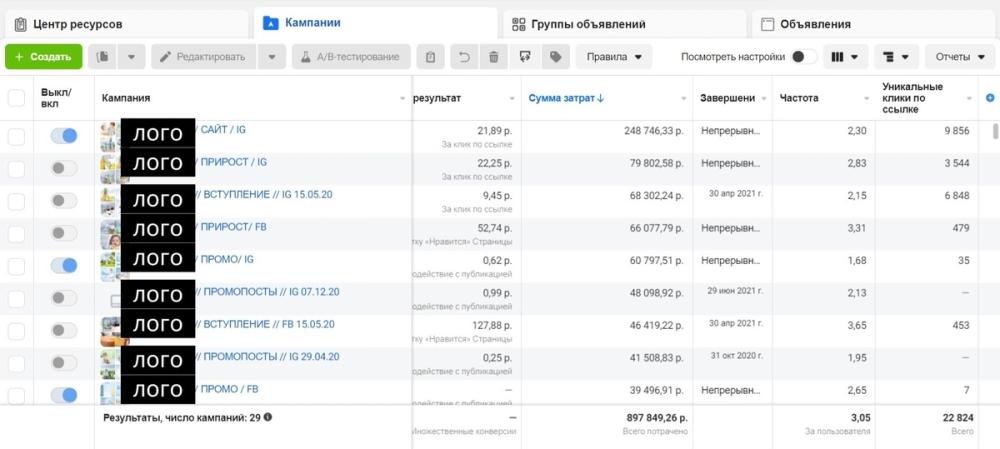1000x449 pixels.
Task: Click the trash delete icon
Action: 493,57
